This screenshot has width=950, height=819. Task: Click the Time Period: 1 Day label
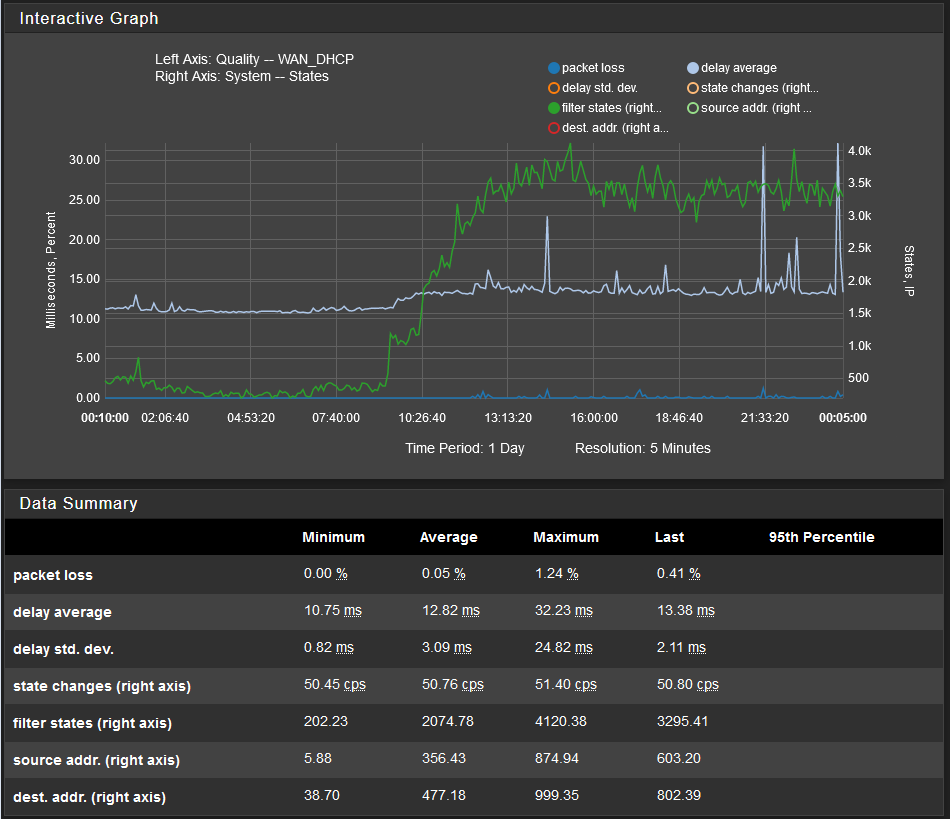[465, 448]
